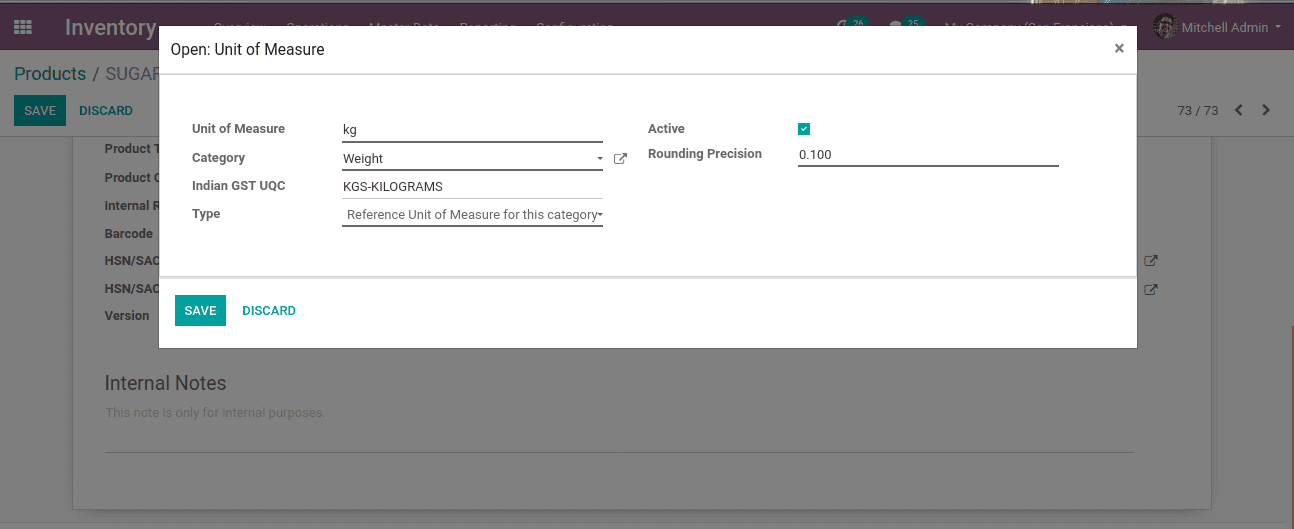Click the Barcode label in product form
1294x529 pixels.
click(x=129, y=234)
